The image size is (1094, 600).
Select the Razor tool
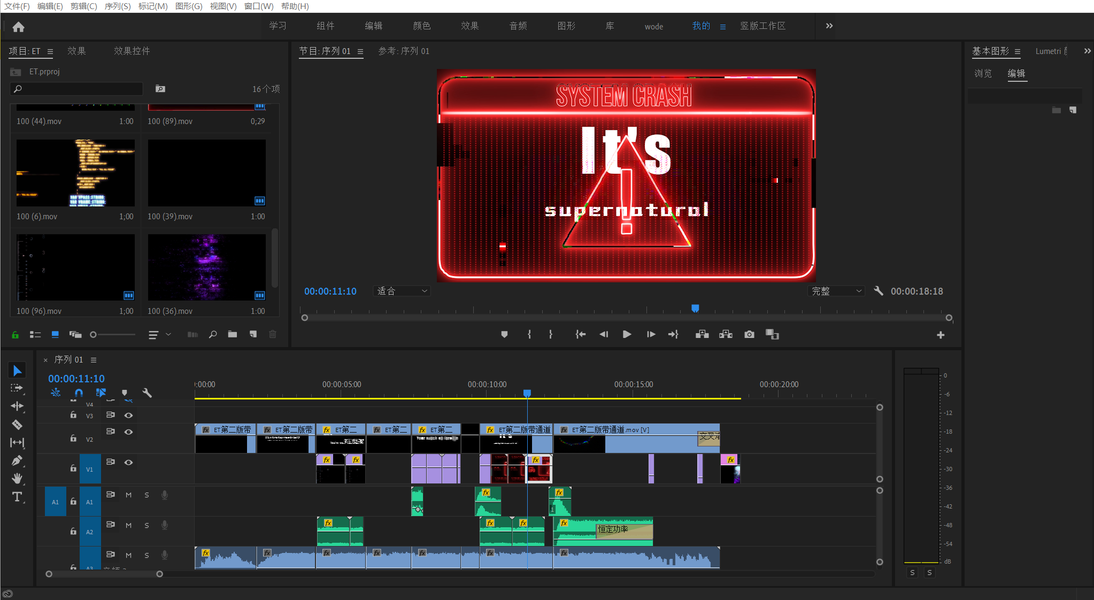[x=17, y=424]
